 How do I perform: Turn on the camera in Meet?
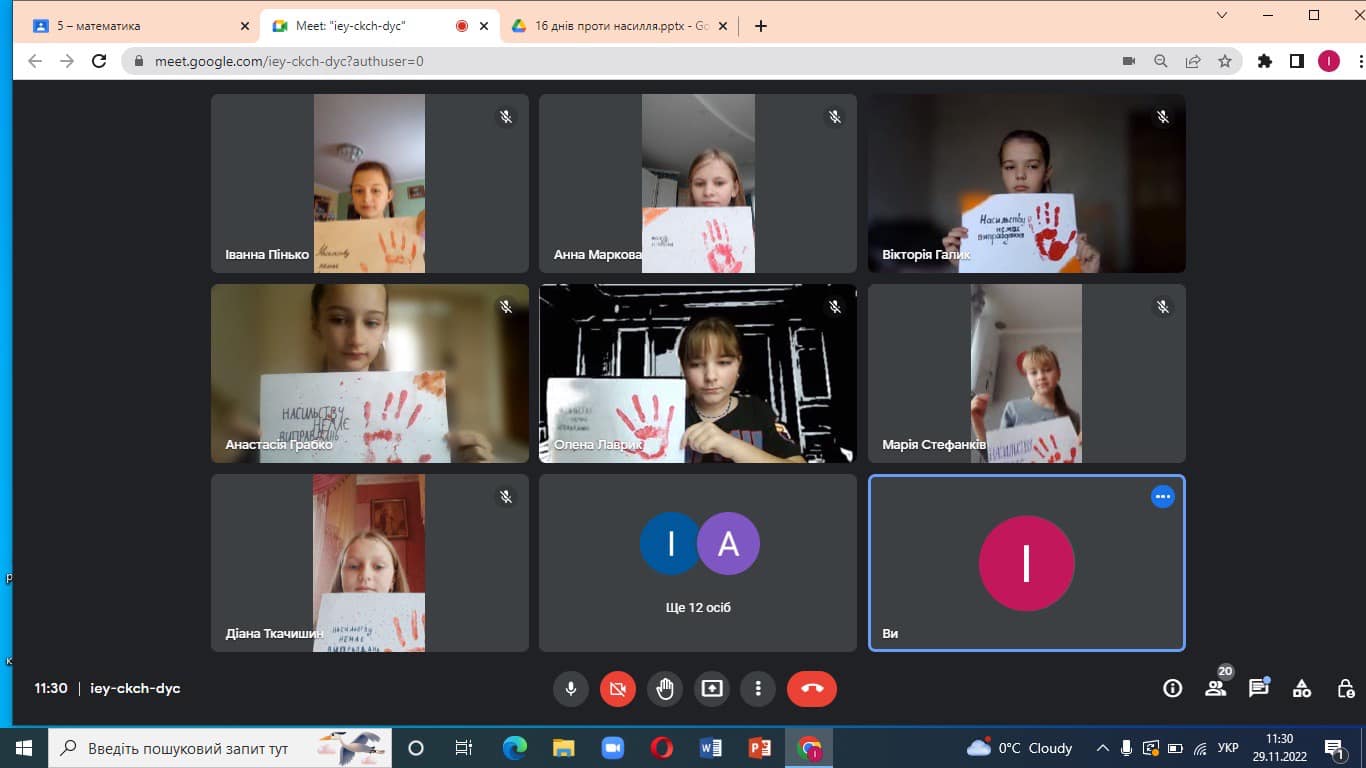click(x=617, y=688)
